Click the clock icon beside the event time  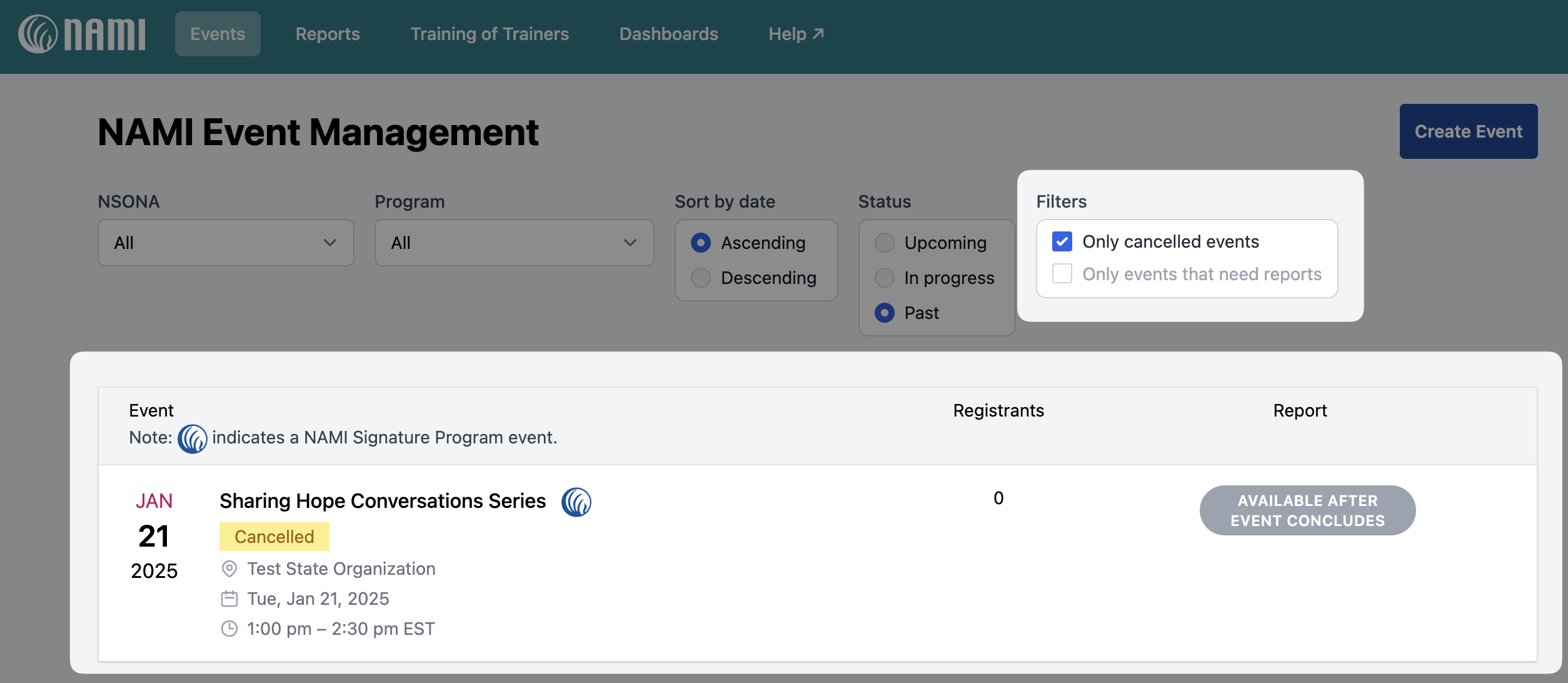[x=229, y=629]
